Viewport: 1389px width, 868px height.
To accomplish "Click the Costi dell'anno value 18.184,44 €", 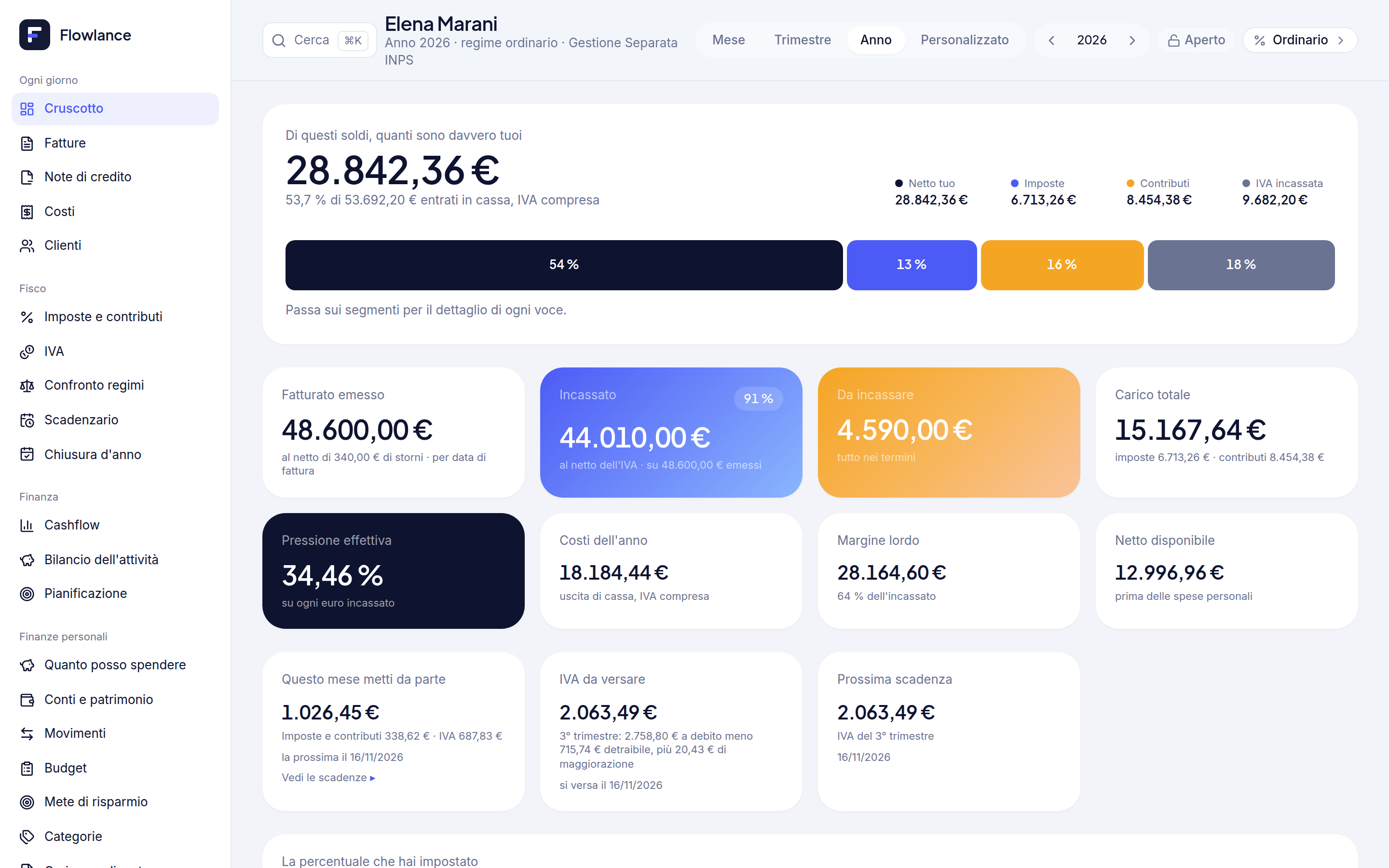I will (x=614, y=573).
